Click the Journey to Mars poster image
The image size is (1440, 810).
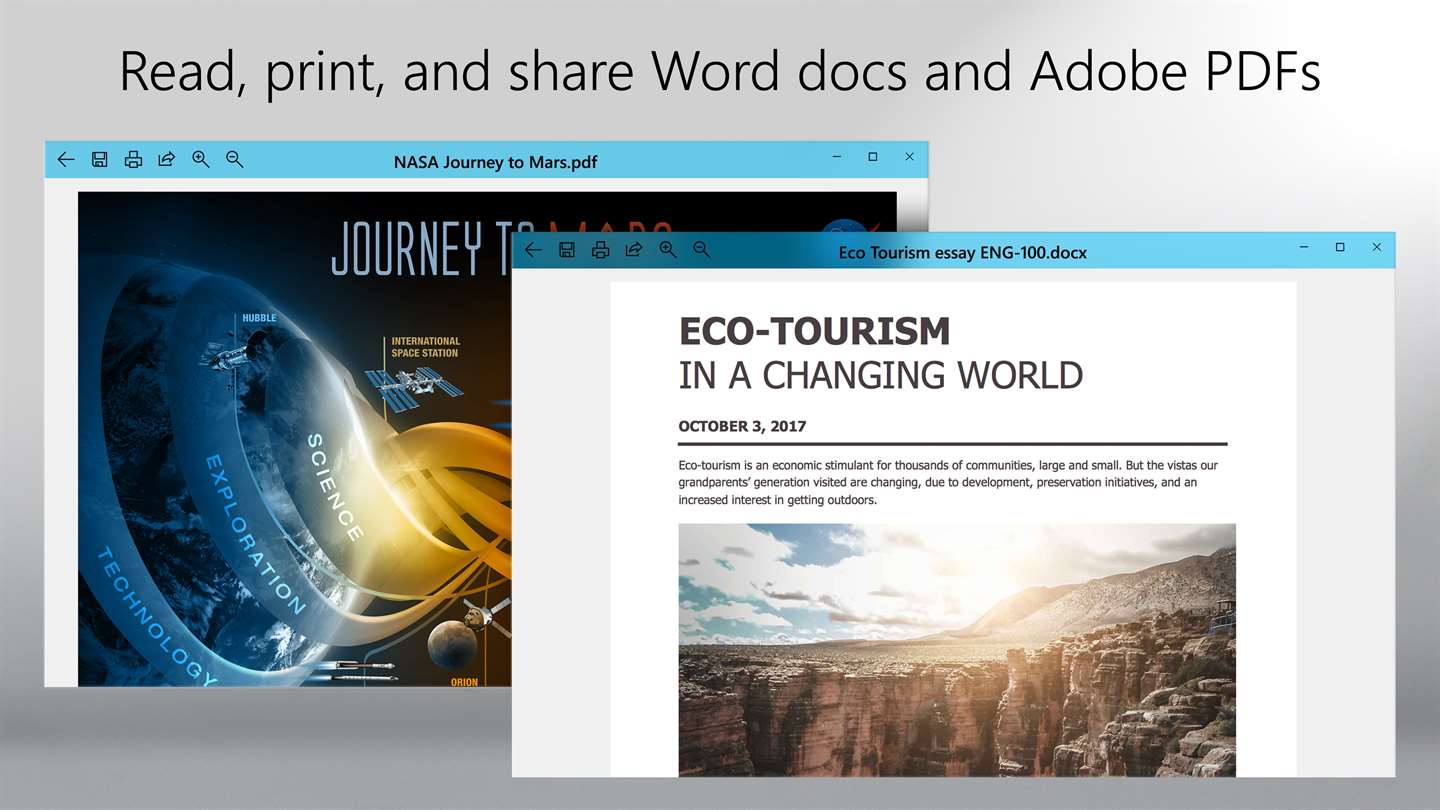pos(295,438)
